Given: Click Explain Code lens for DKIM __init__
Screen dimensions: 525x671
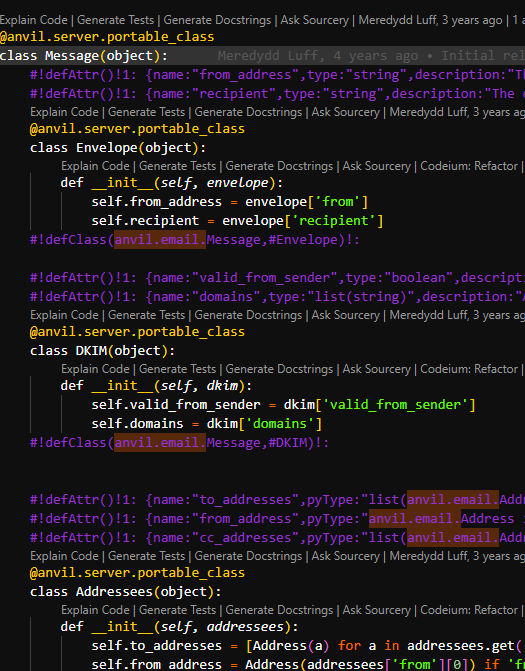Looking at the screenshot, I should 95,369.
